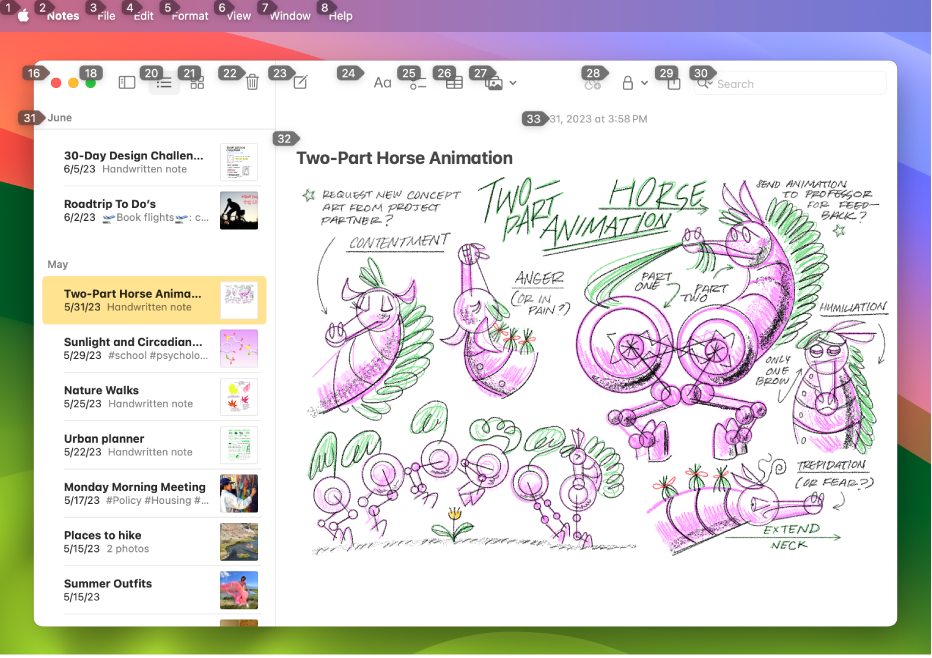
Task: Click the lock note icon
Action: [628, 83]
